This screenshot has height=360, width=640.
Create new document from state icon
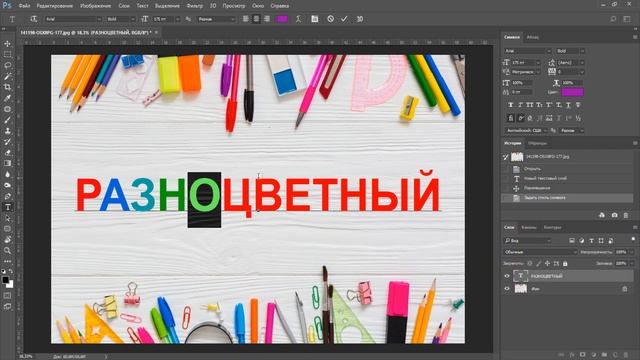pos(602,215)
